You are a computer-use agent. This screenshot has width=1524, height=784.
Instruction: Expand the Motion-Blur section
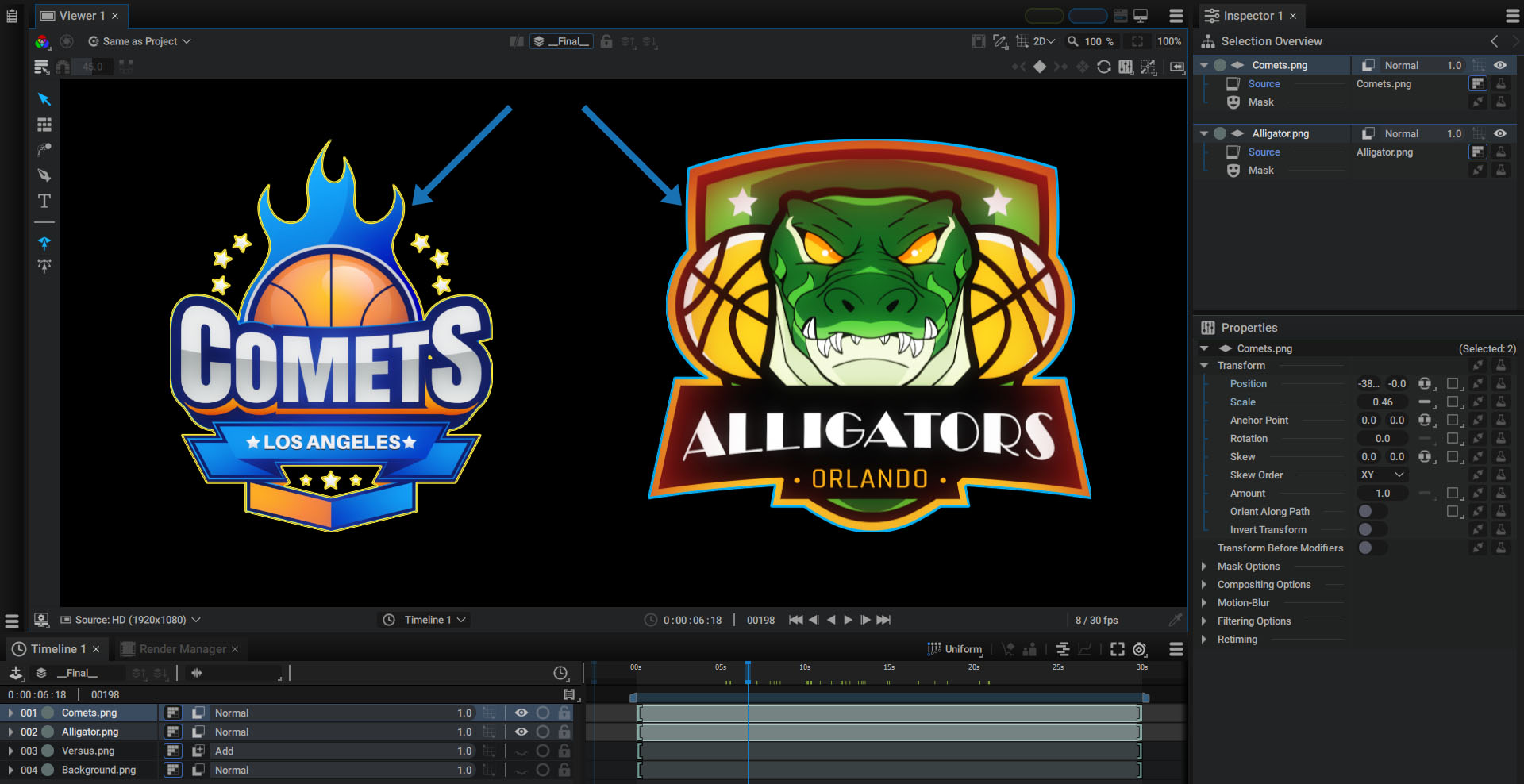click(x=1204, y=602)
